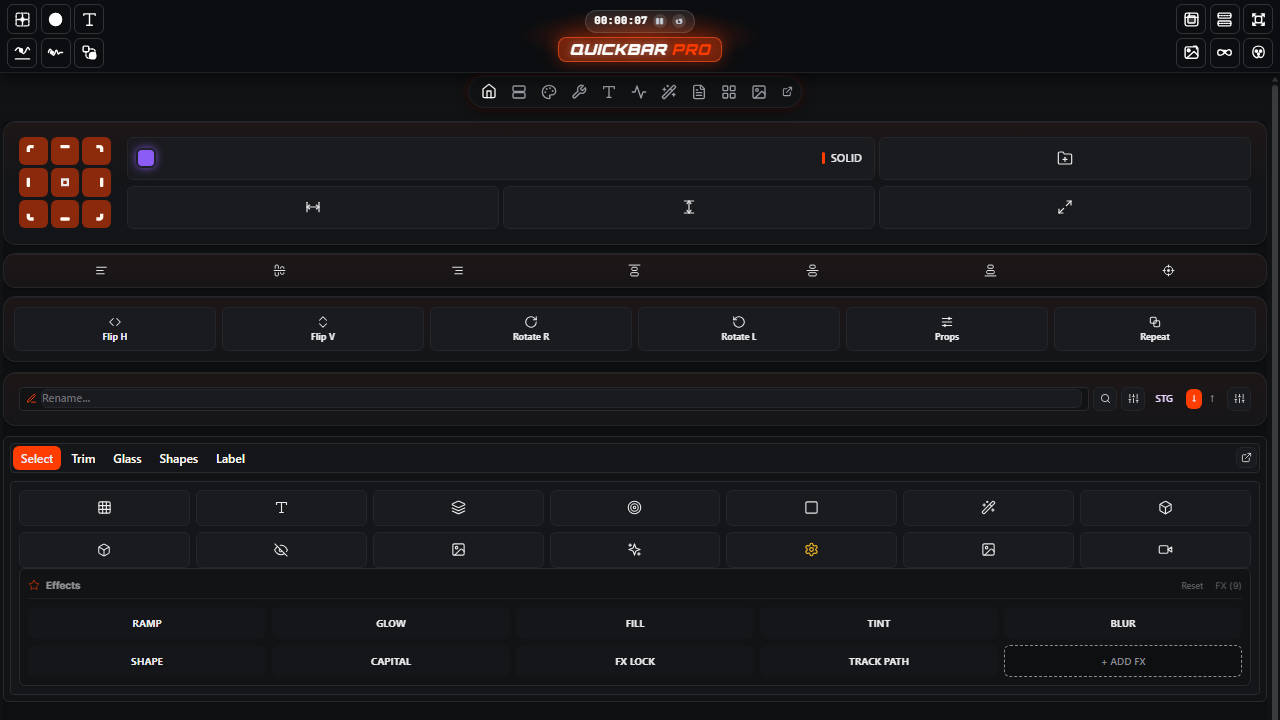Open the purple color swatch
The width and height of the screenshot is (1280, 720).
coord(146,158)
